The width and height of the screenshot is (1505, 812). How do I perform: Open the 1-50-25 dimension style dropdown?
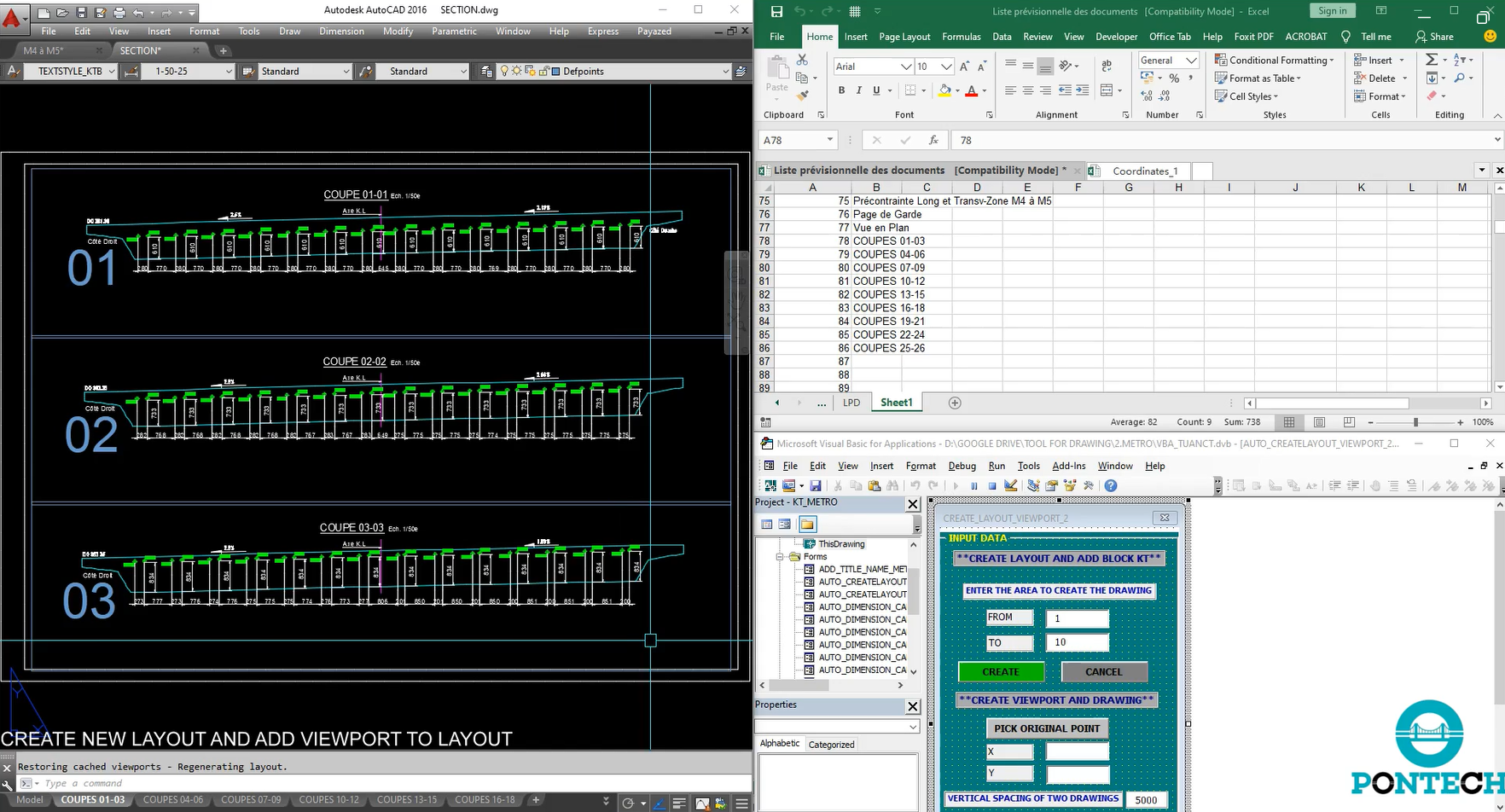(x=228, y=72)
